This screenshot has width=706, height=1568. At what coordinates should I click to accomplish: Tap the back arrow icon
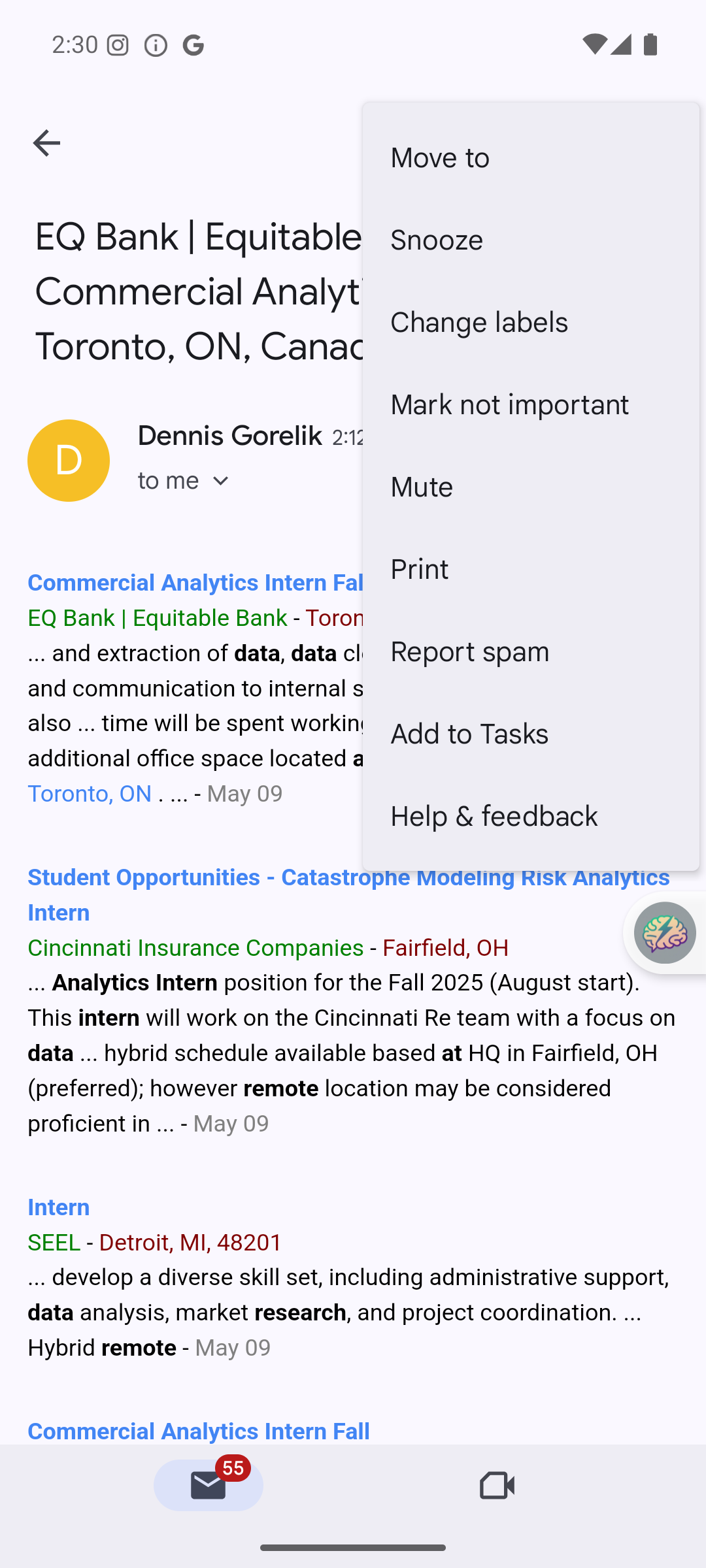pos(46,143)
